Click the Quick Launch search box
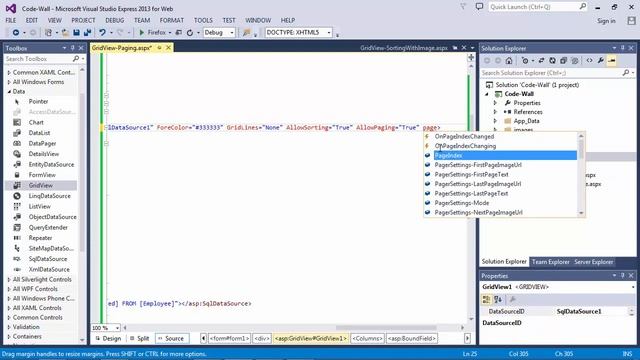 click(x=538, y=7)
